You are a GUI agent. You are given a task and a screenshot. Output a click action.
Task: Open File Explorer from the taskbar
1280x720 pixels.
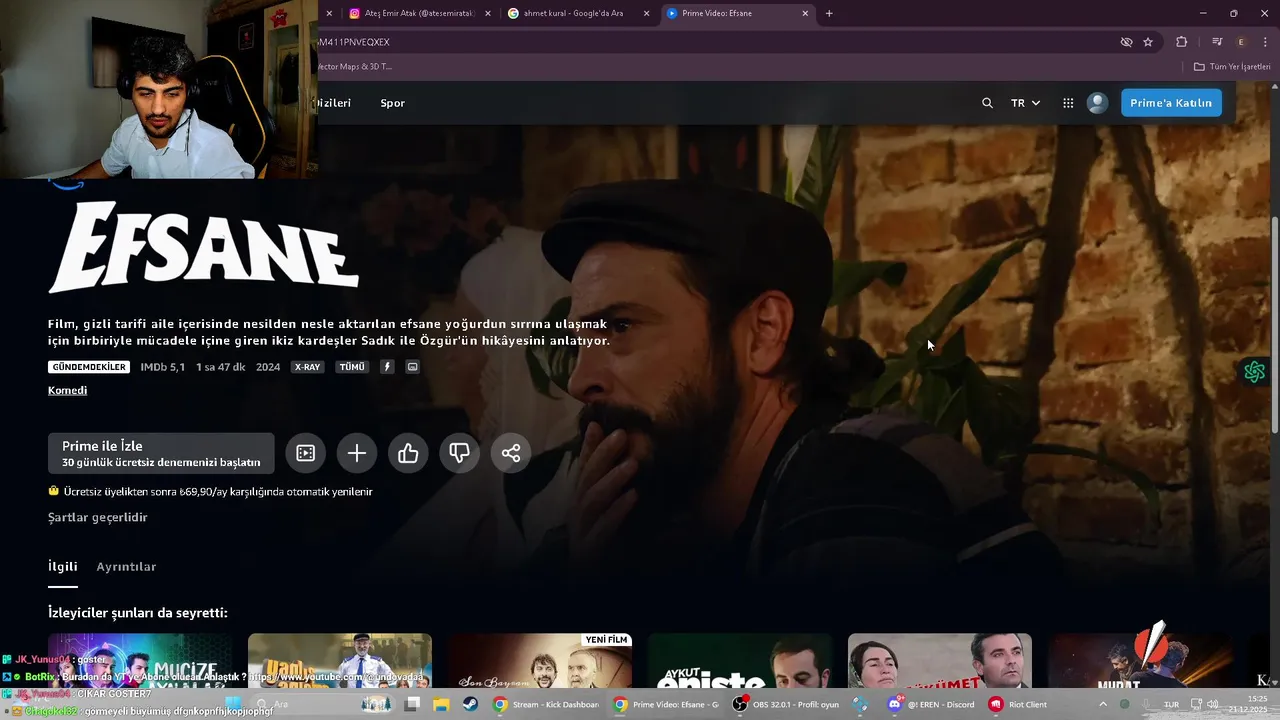coord(441,704)
